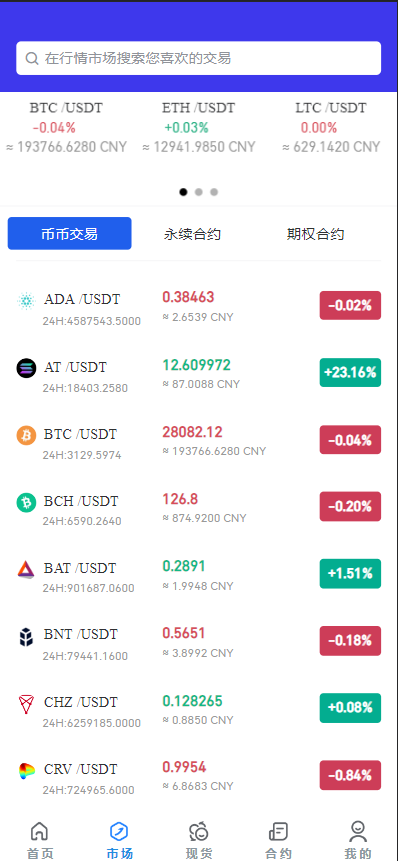Click the orange BTC coin logo
This screenshot has height=861, width=398.
point(26,435)
